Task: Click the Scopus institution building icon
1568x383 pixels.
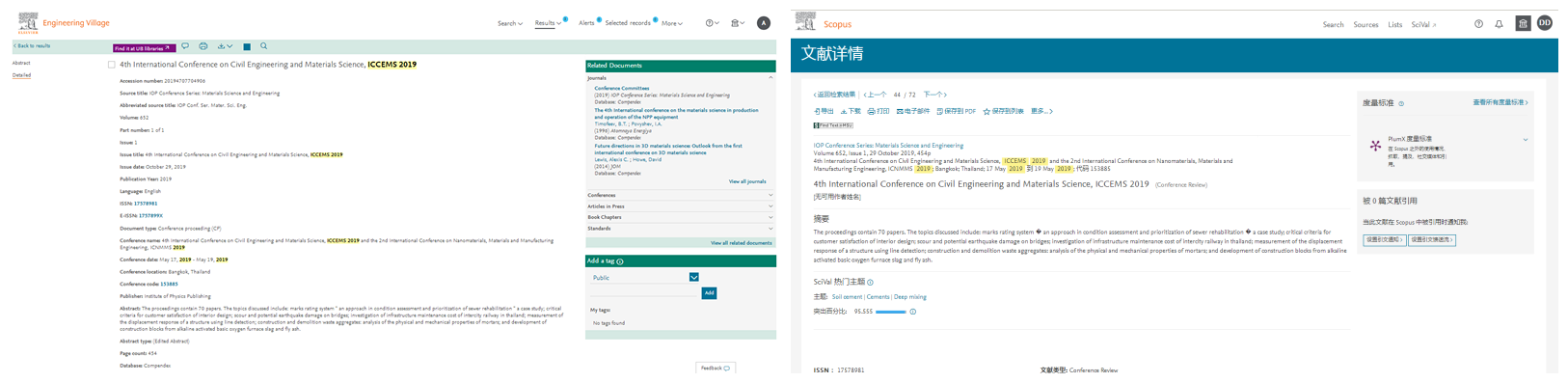Action: coord(1523,23)
